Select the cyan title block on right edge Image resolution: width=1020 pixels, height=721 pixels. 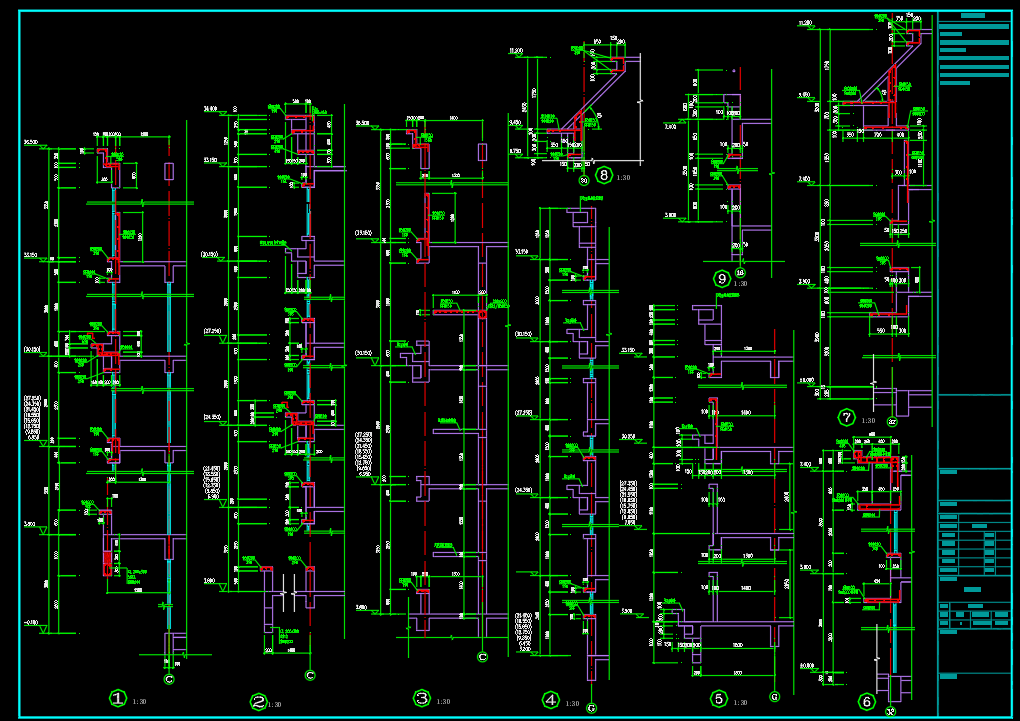974,364
